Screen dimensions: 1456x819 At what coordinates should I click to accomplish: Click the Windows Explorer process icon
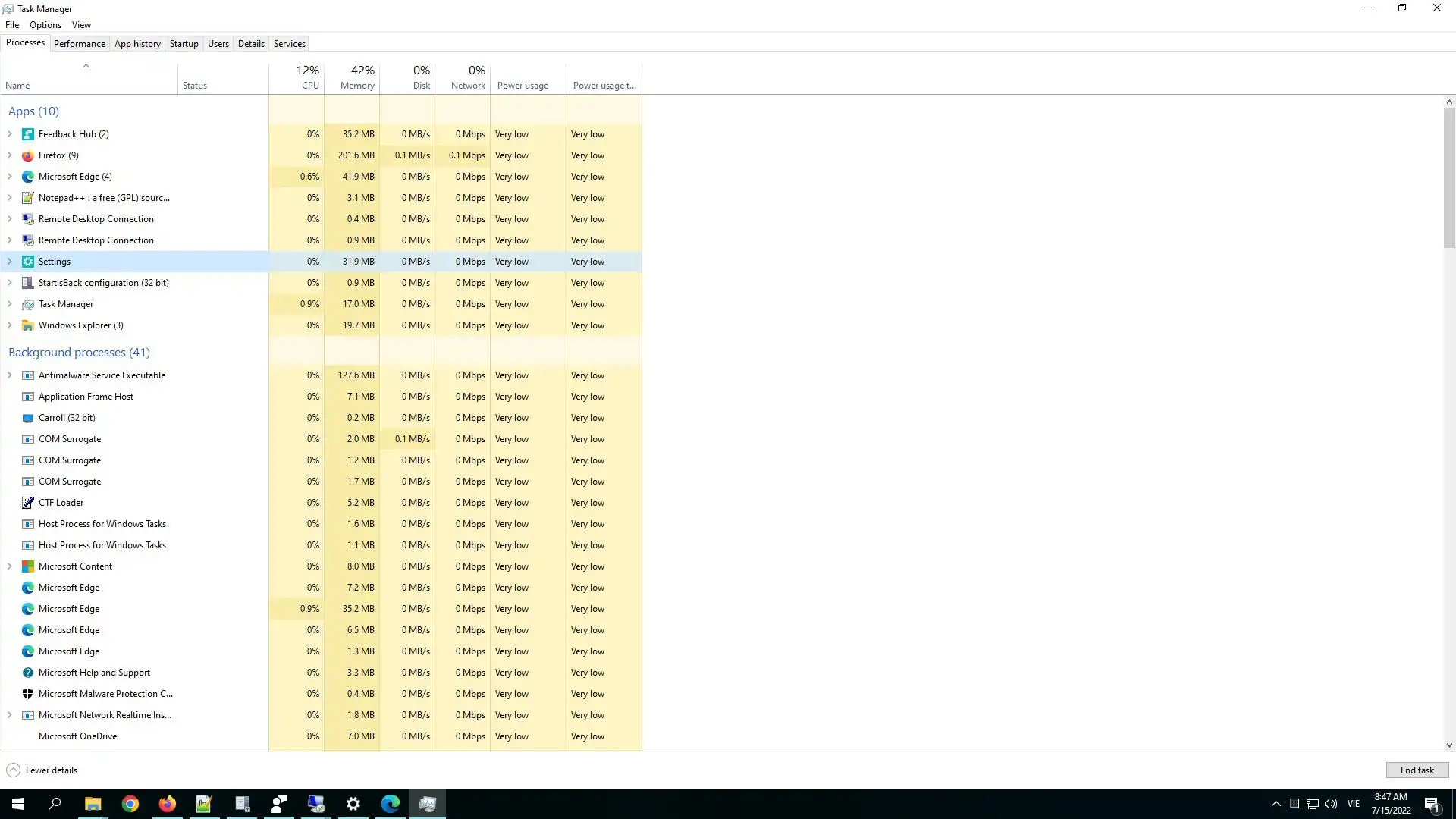coord(28,325)
